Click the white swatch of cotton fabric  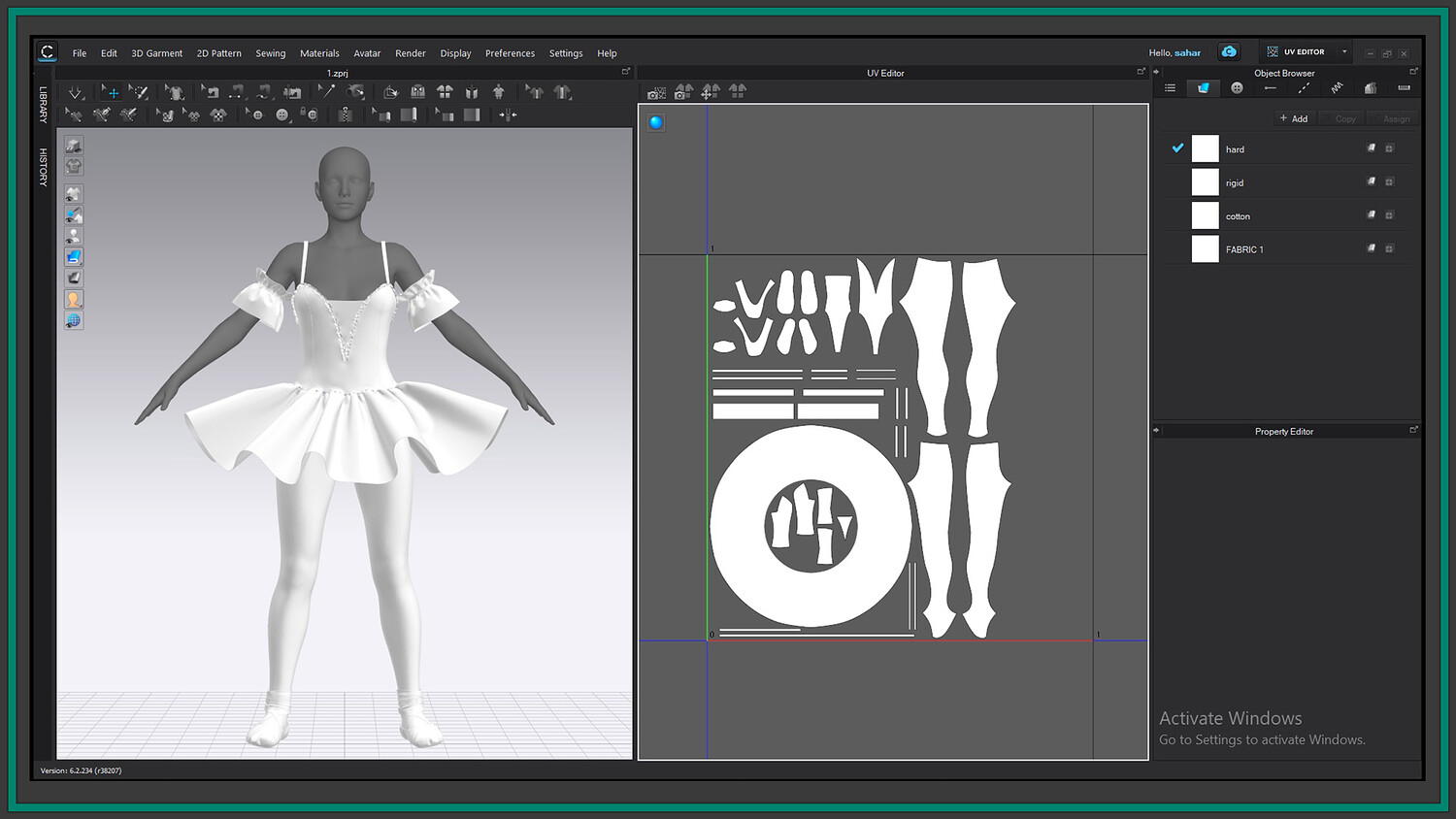tap(1205, 215)
